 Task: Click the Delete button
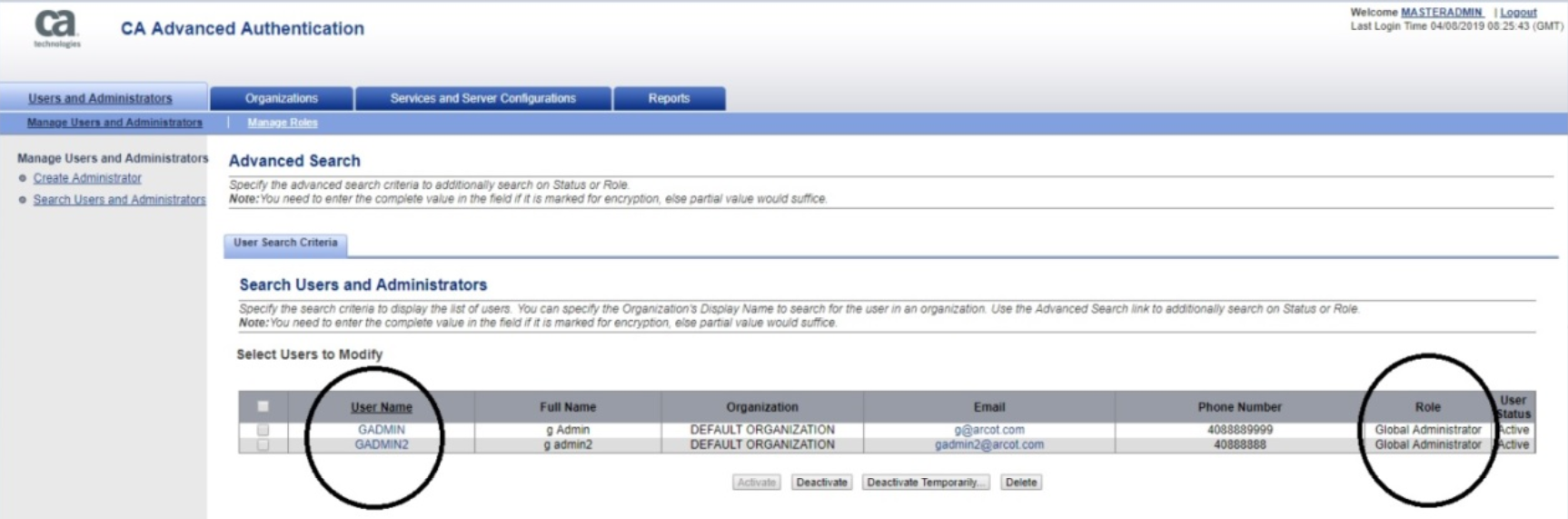pos(1021,483)
